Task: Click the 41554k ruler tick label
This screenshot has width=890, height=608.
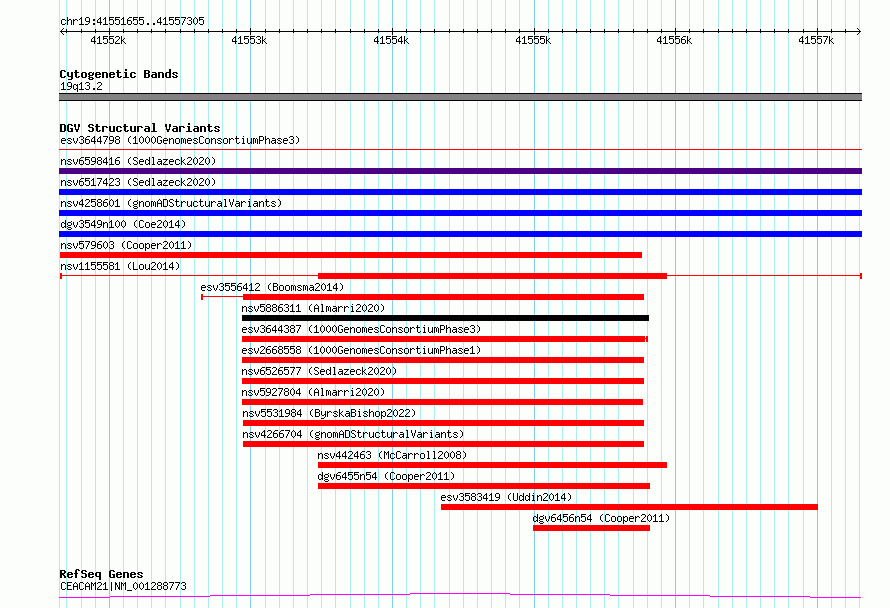Action: point(391,40)
